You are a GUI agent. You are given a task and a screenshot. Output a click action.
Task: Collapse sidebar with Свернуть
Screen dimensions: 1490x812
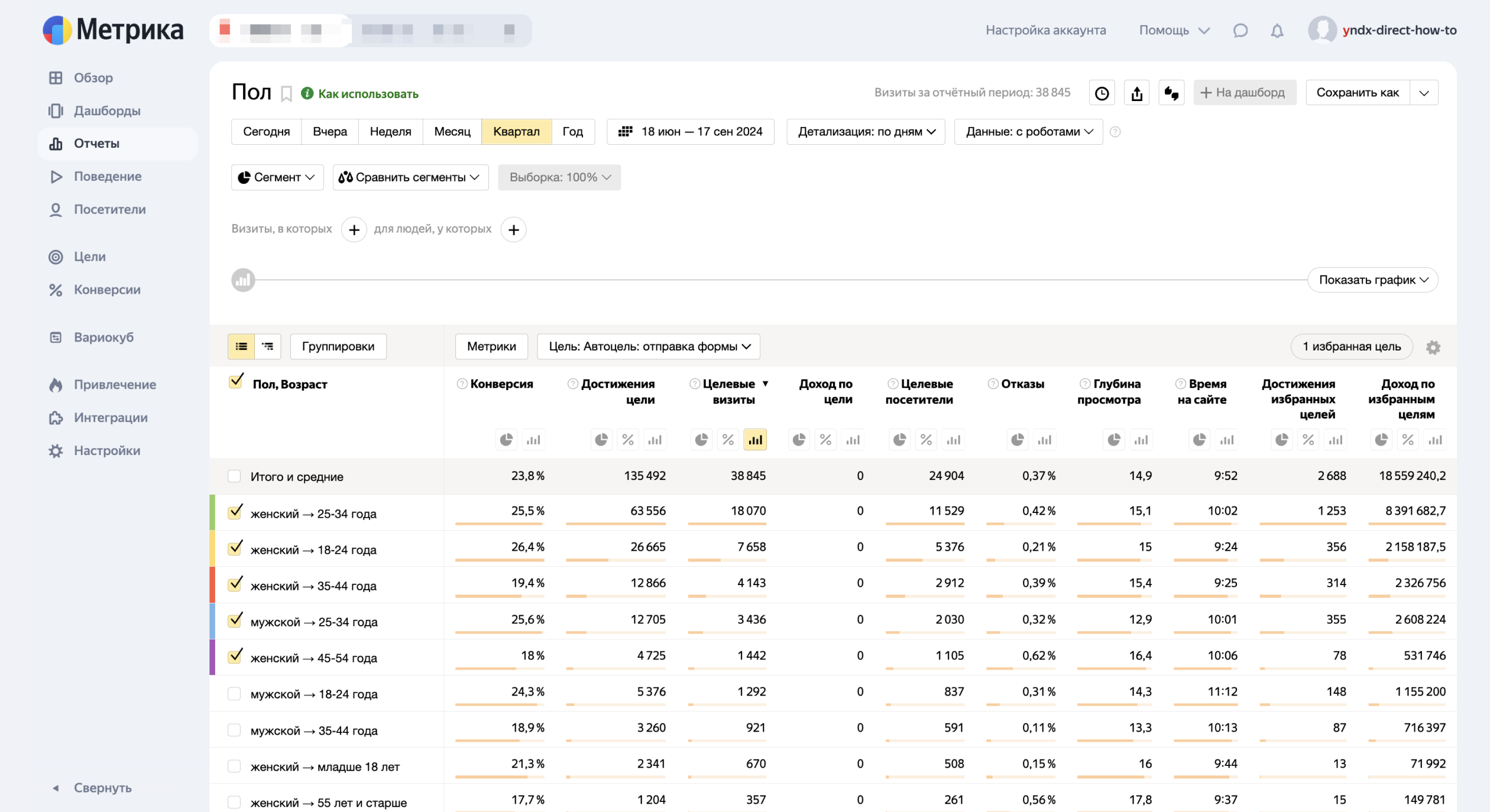(x=92, y=788)
